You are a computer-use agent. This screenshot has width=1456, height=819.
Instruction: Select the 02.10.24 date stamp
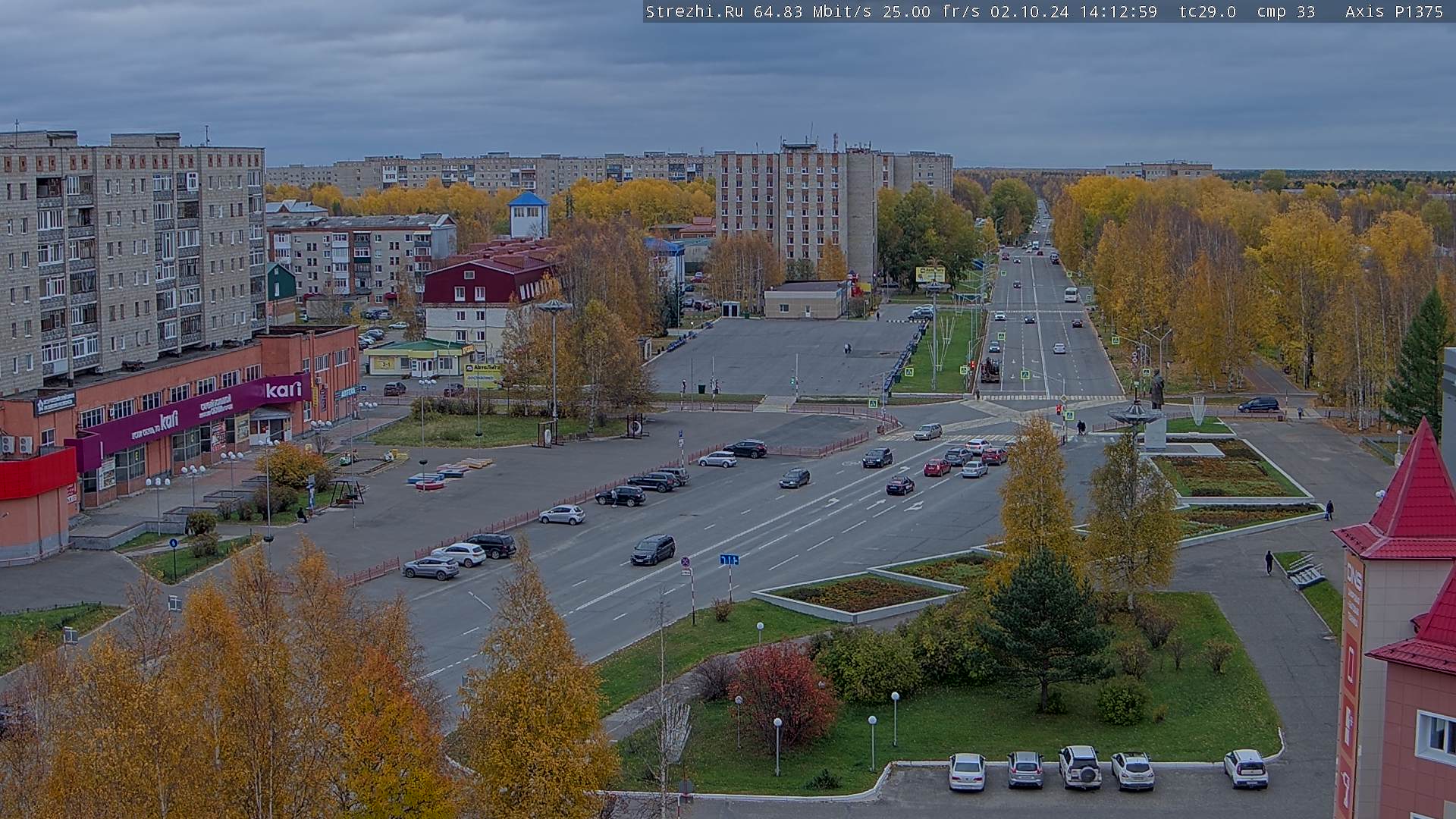pyautogui.click(x=1030, y=11)
